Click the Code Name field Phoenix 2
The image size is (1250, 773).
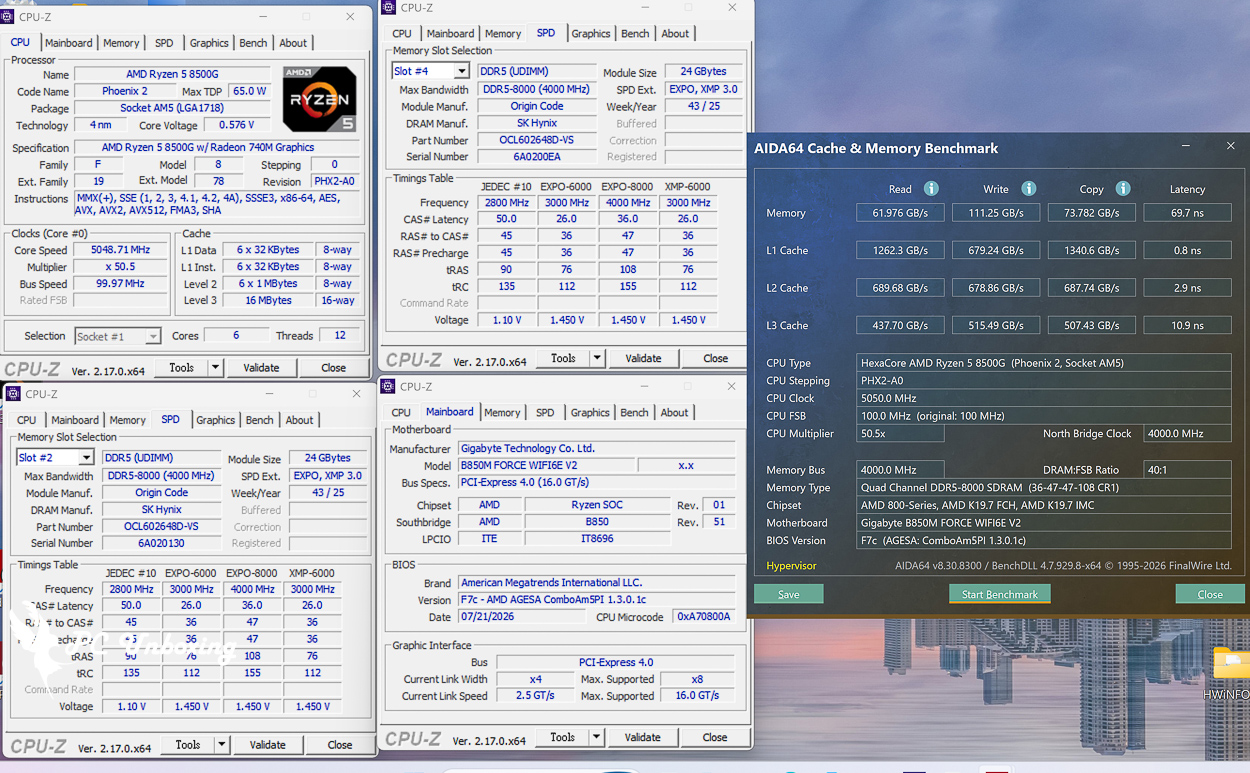point(125,91)
